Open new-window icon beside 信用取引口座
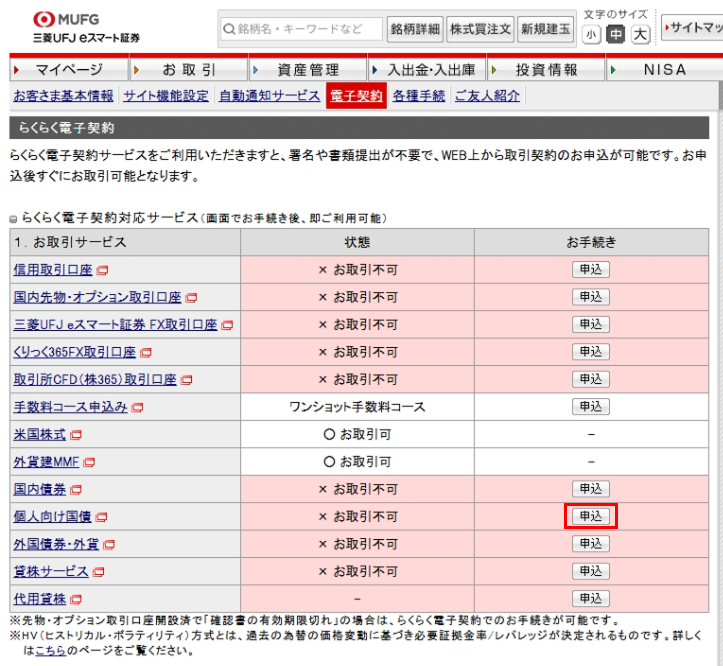Image resolution: width=723 pixels, height=666 pixels. pos(102,270)
